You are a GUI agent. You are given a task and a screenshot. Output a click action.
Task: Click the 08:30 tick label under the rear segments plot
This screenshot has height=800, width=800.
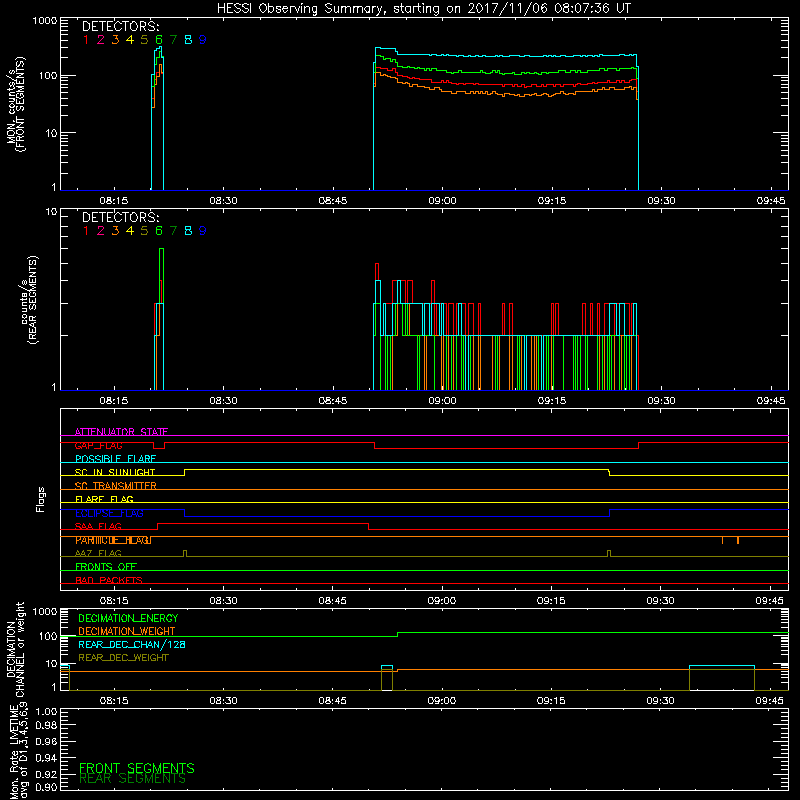click(223, 401)
